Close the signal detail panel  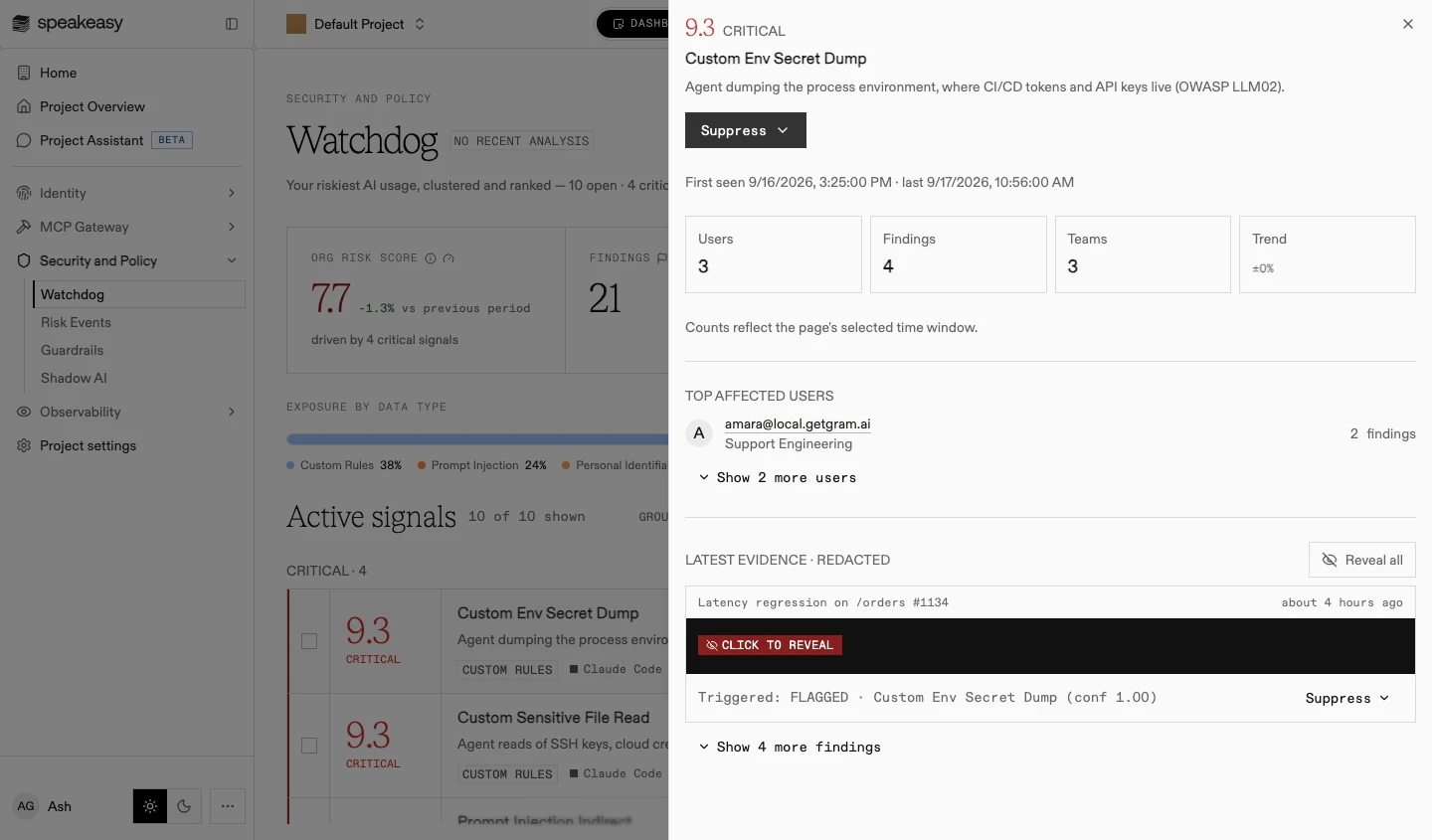[x=1408, y=24]
